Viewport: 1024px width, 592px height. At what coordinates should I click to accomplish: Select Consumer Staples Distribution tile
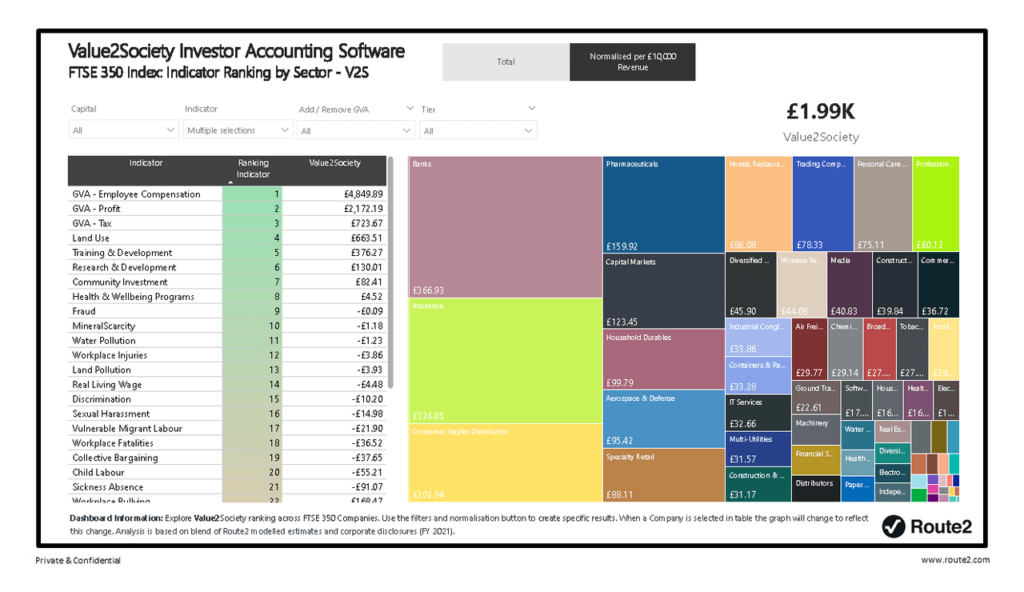tap(505, 463)
